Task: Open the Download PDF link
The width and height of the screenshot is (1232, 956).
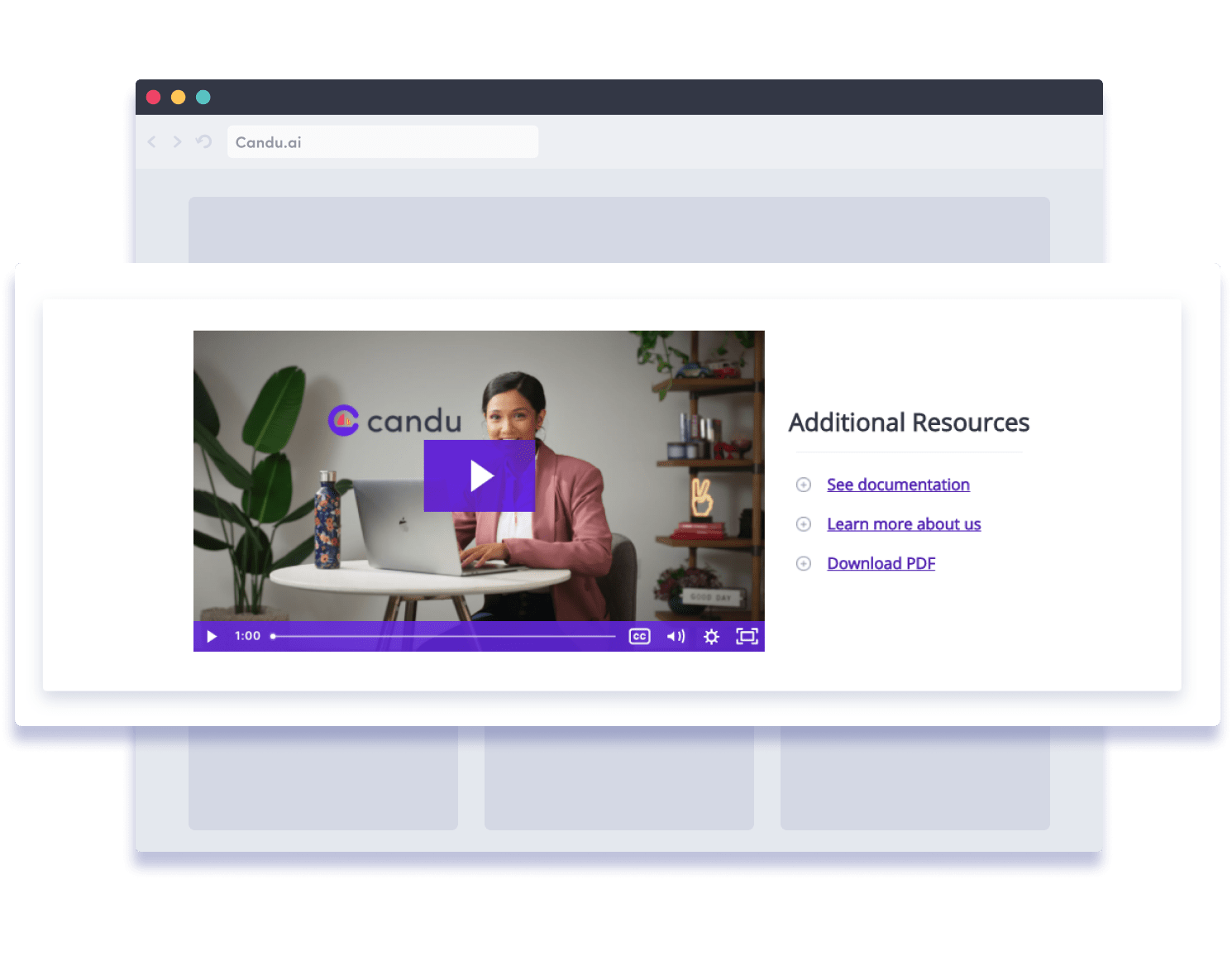Action: point(881,563)
